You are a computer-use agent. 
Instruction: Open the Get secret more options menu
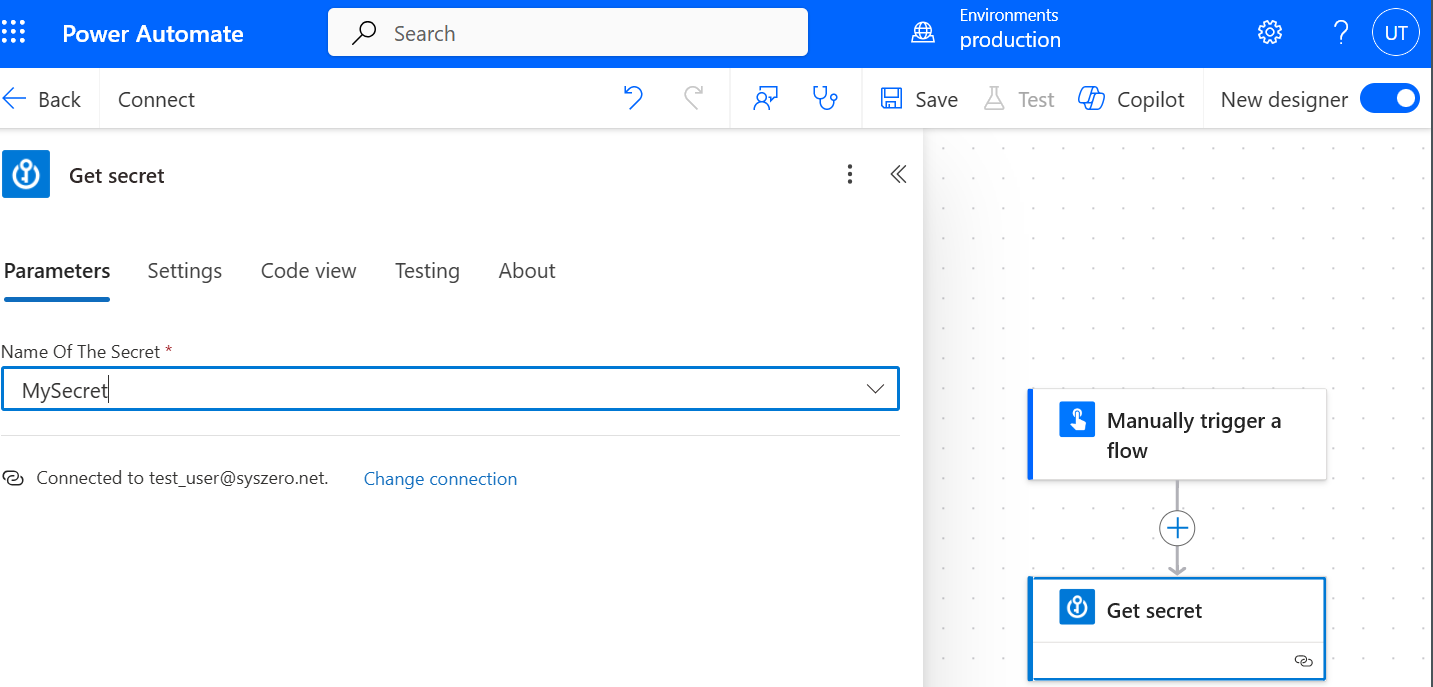850,175
